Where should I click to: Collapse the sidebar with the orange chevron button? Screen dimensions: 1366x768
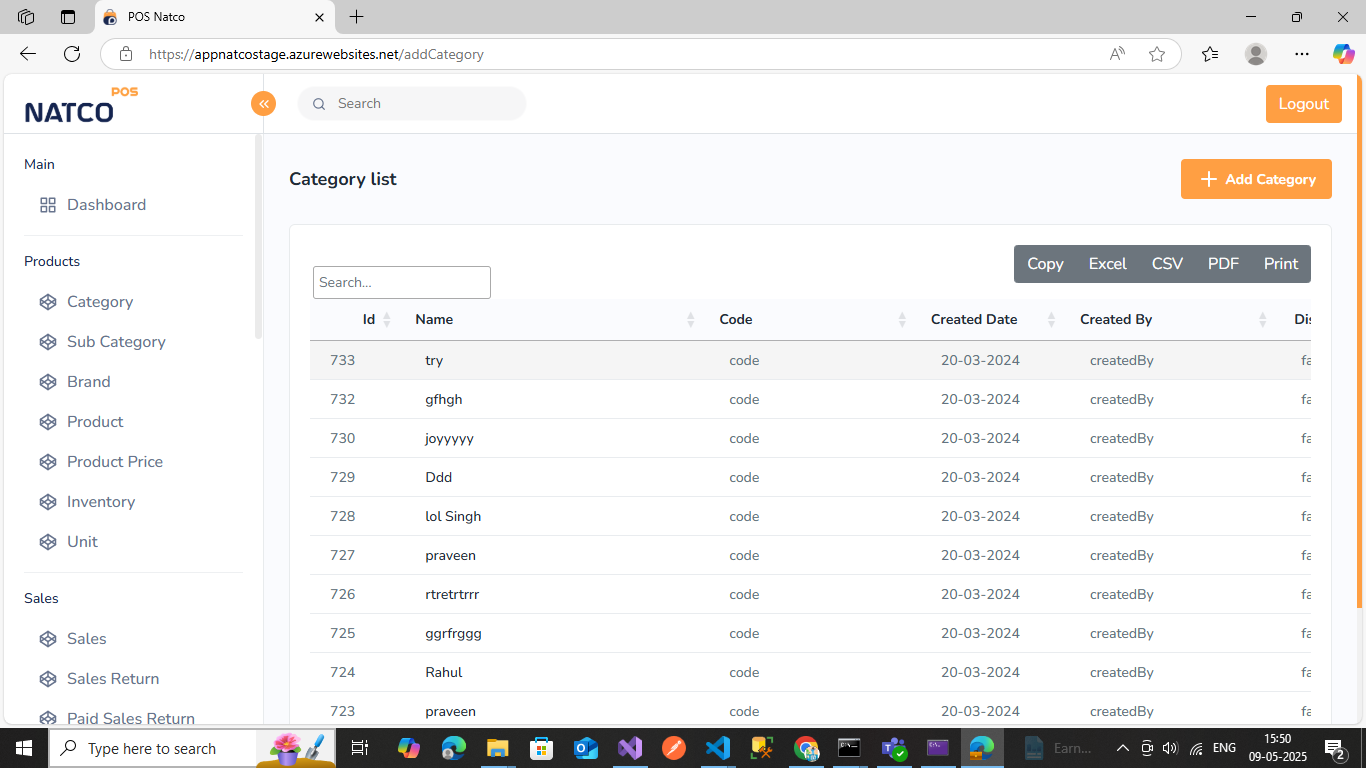click(263, 103)
